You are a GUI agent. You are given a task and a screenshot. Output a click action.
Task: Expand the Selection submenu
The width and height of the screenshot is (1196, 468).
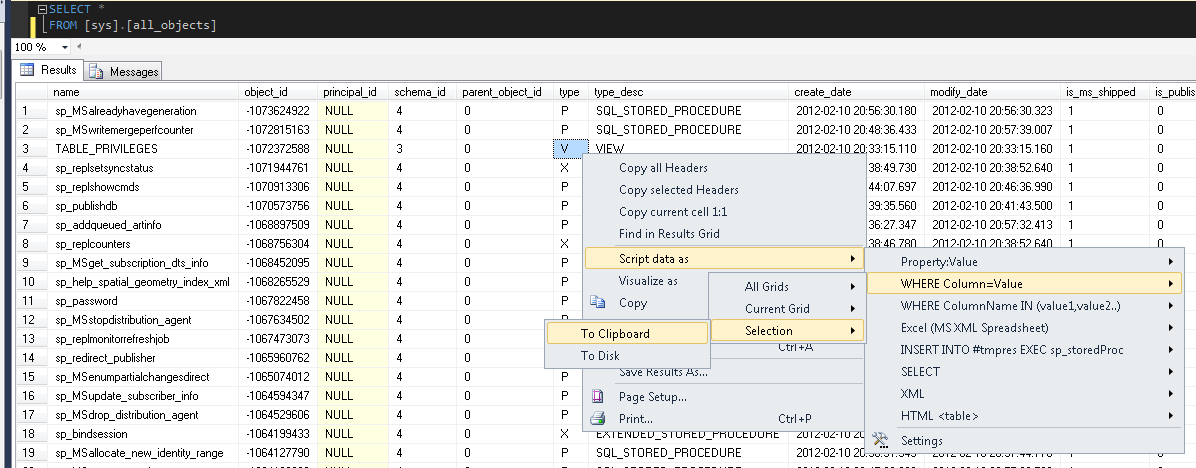tap(787, 331)
